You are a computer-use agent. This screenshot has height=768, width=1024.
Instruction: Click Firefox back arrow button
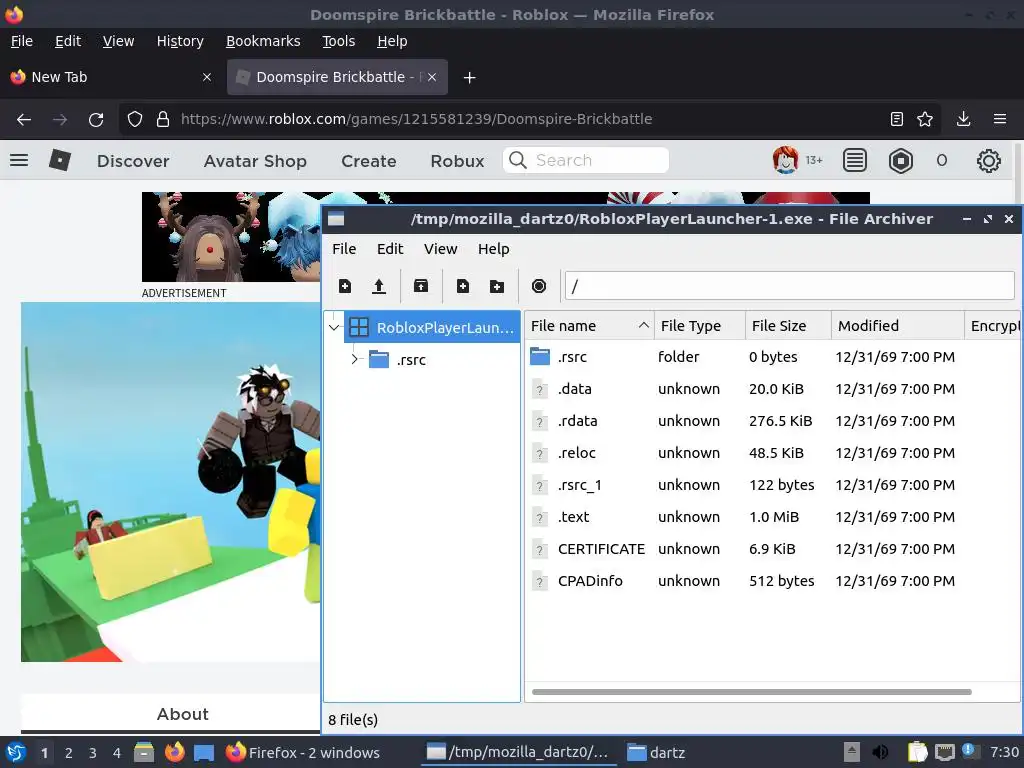coord(24,120)
